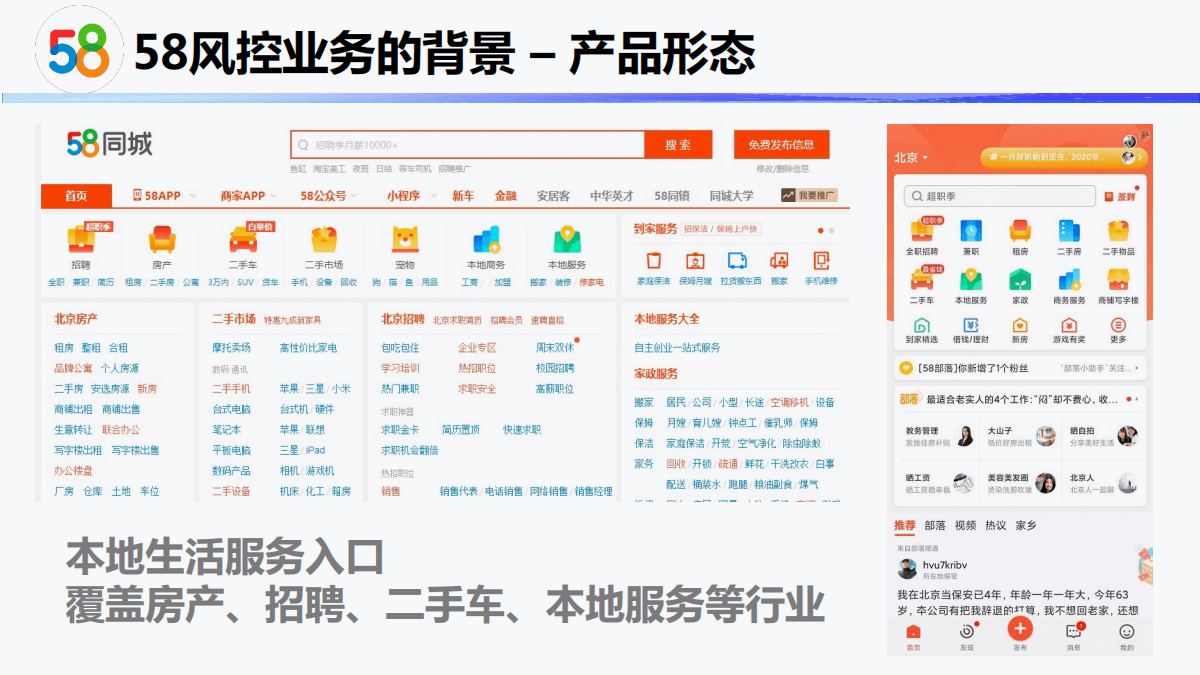Open the 家政 green house icon
Viewport: 1200px width, 675px height.
1019,280
